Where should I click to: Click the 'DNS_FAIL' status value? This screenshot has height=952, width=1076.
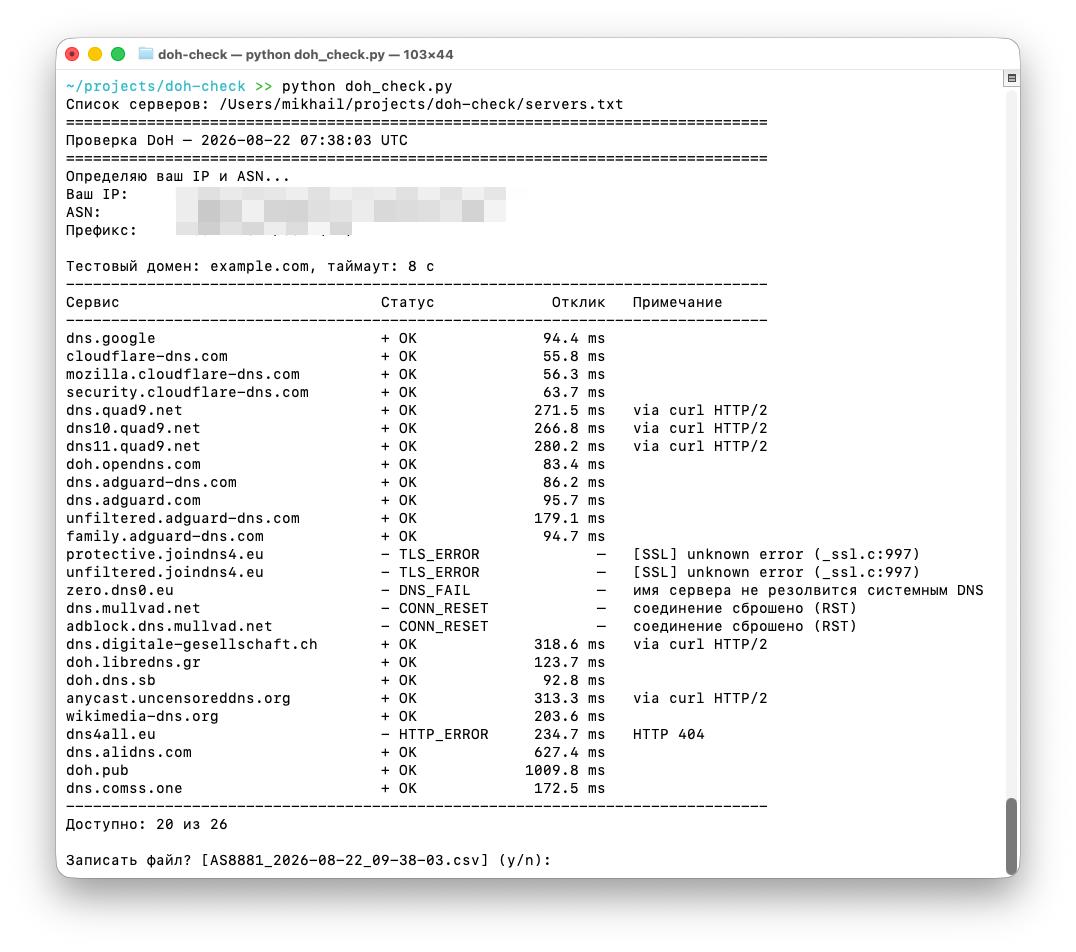coord(434,590)
